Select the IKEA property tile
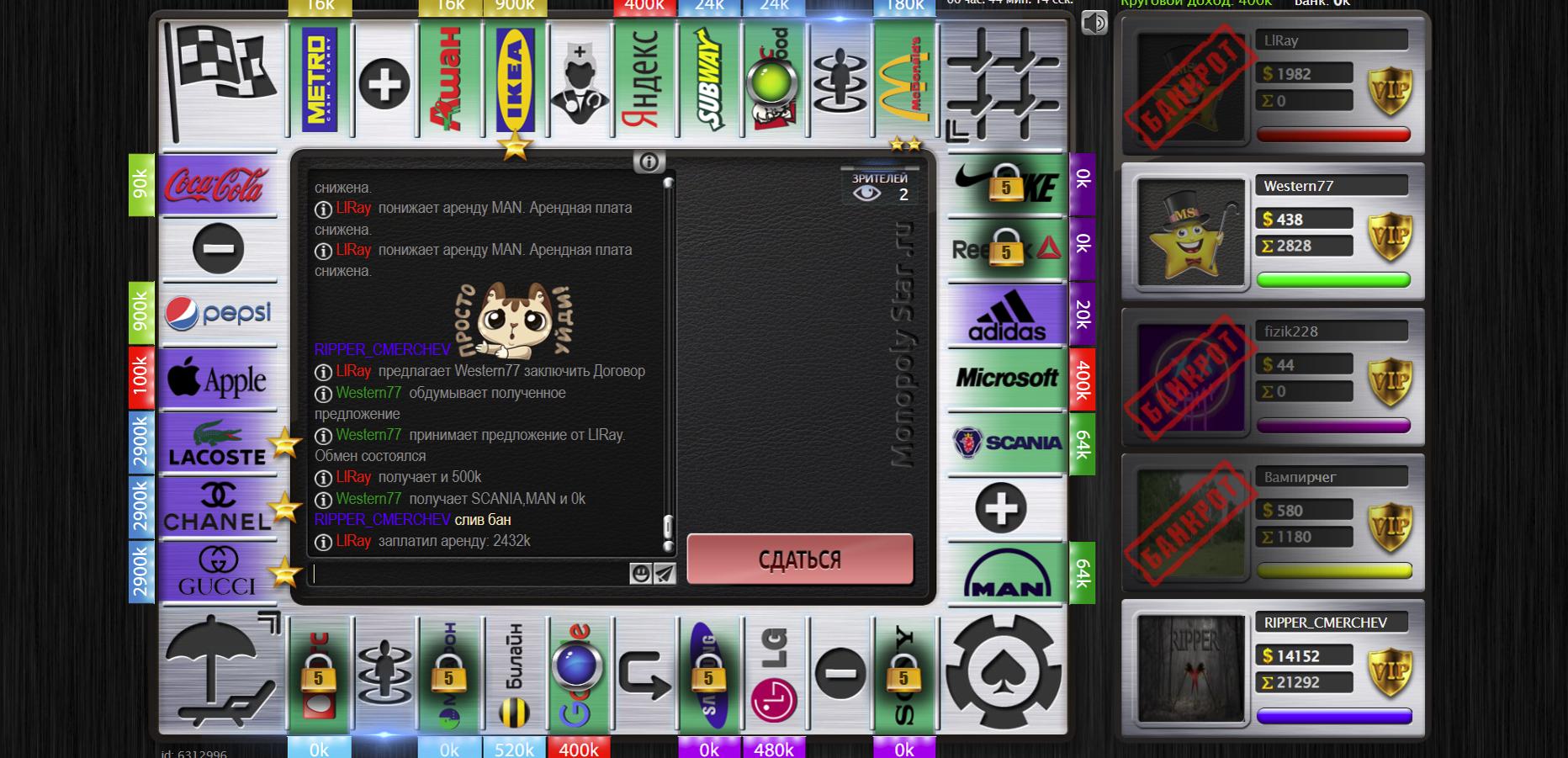The width and height of the screenshot is (1568, 758). [515, 80]
